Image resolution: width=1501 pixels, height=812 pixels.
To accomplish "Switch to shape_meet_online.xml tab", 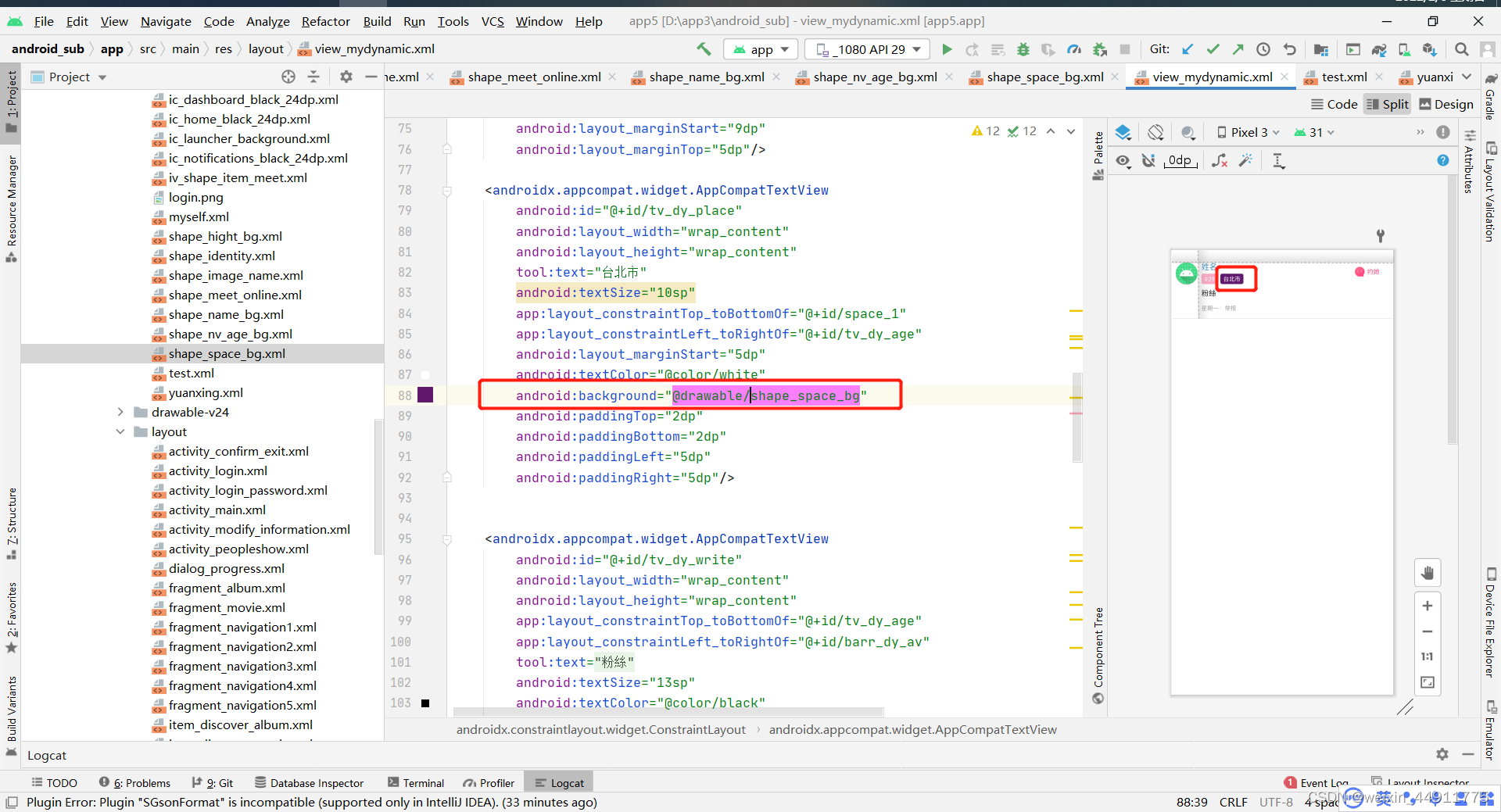I will (x=534, y=77).
